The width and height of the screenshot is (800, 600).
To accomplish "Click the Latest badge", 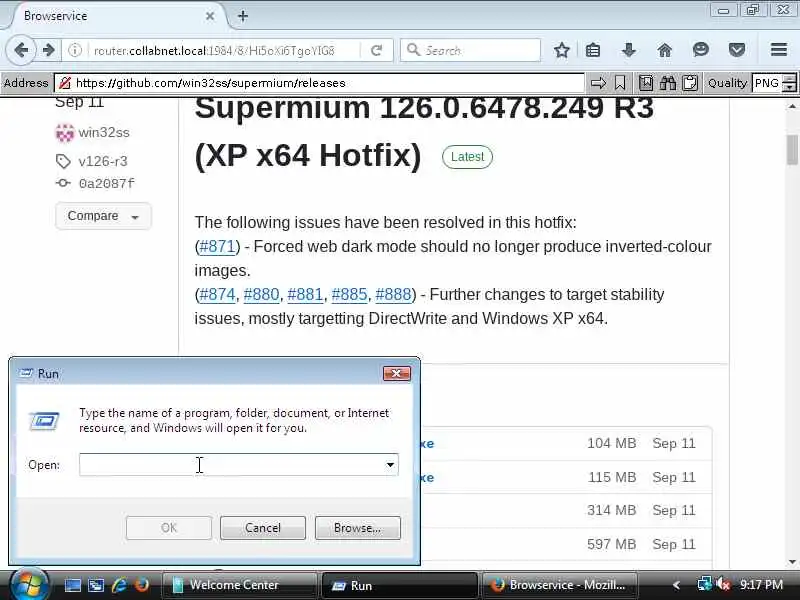I will [x=467, y=157].
